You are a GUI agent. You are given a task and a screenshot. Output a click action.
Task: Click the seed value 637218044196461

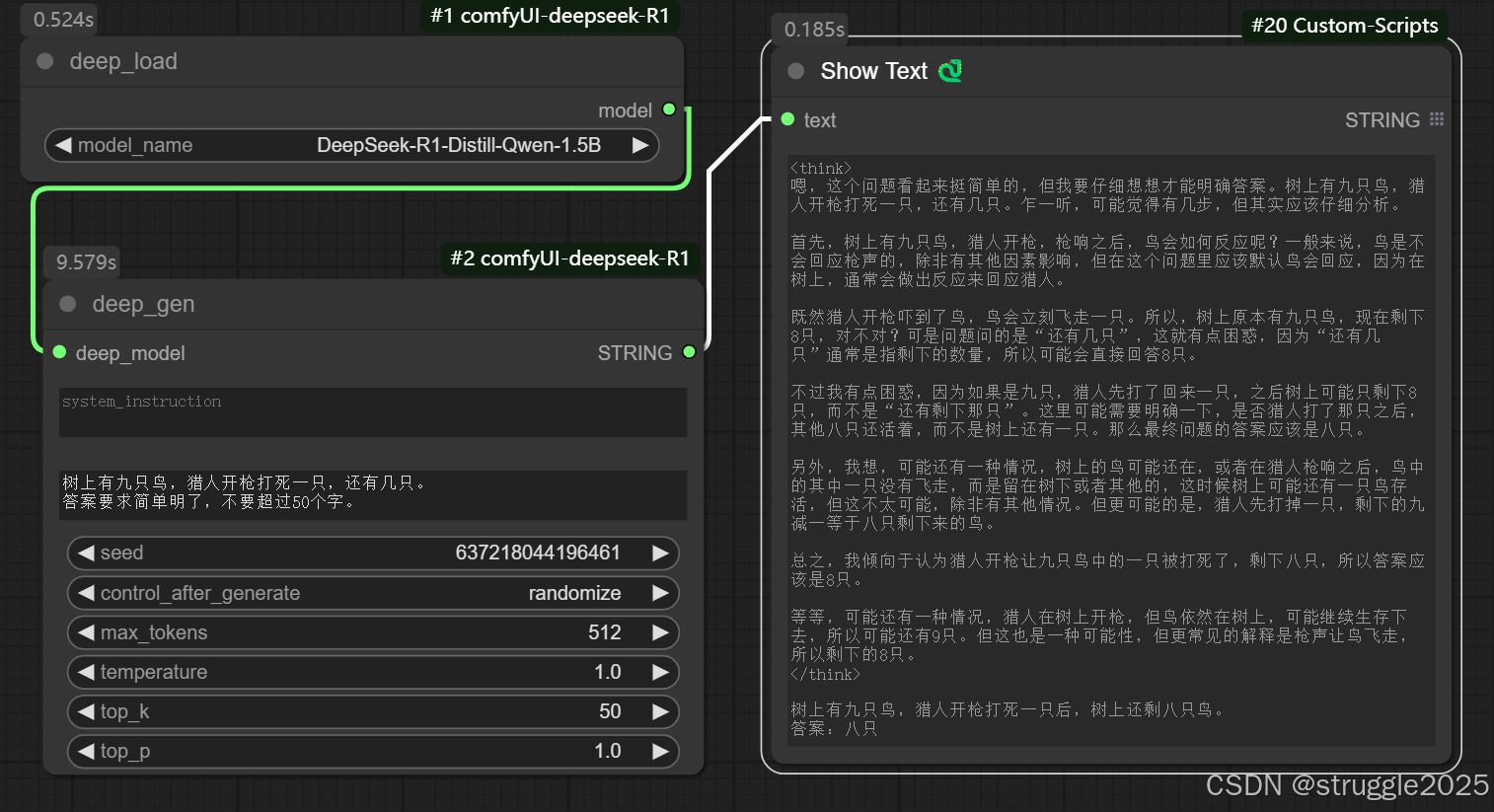tap(538, 553)
